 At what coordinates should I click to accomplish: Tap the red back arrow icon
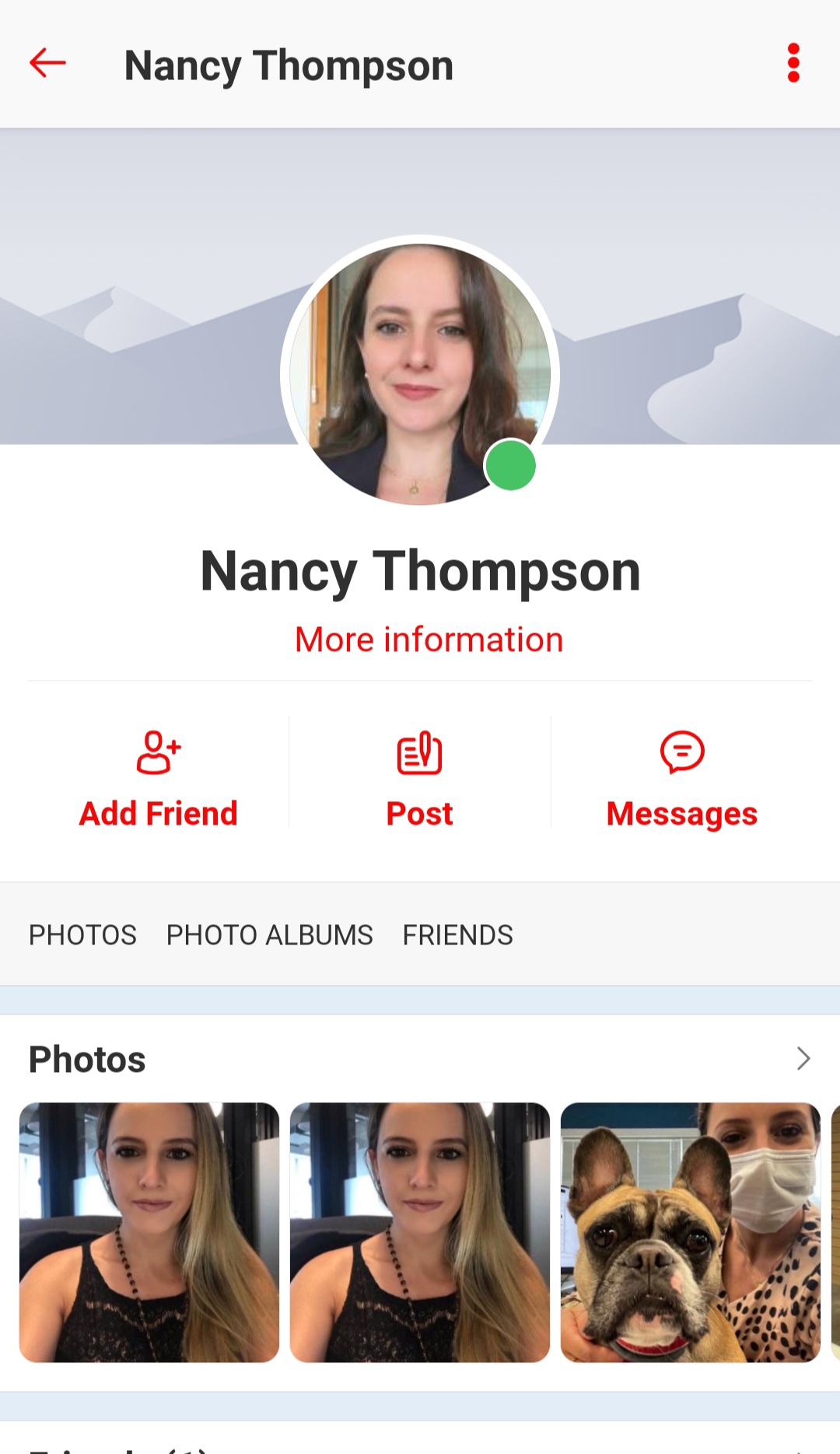click(47, 63)
